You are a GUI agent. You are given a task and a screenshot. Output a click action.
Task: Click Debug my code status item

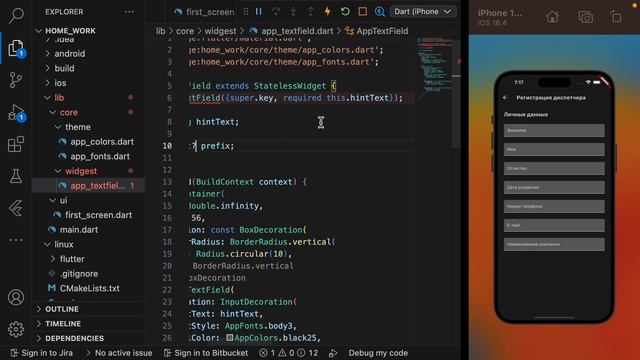[378, 353]
